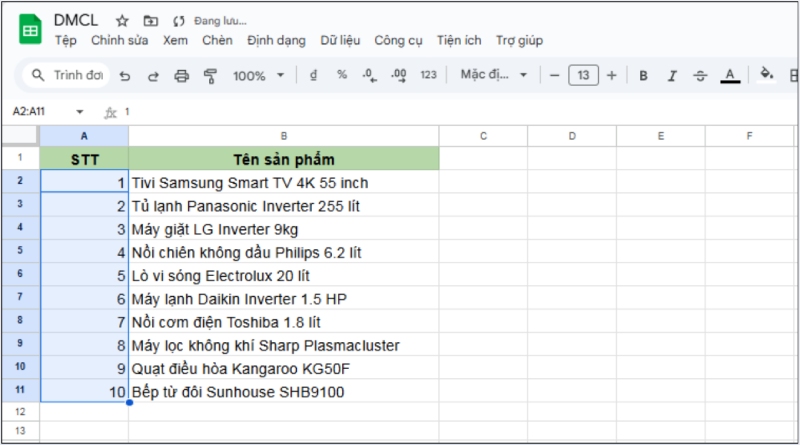Apply percent format to selection
Image resolution: width=800 pixels, height=445 pixels.
click(x=341, y=75)
